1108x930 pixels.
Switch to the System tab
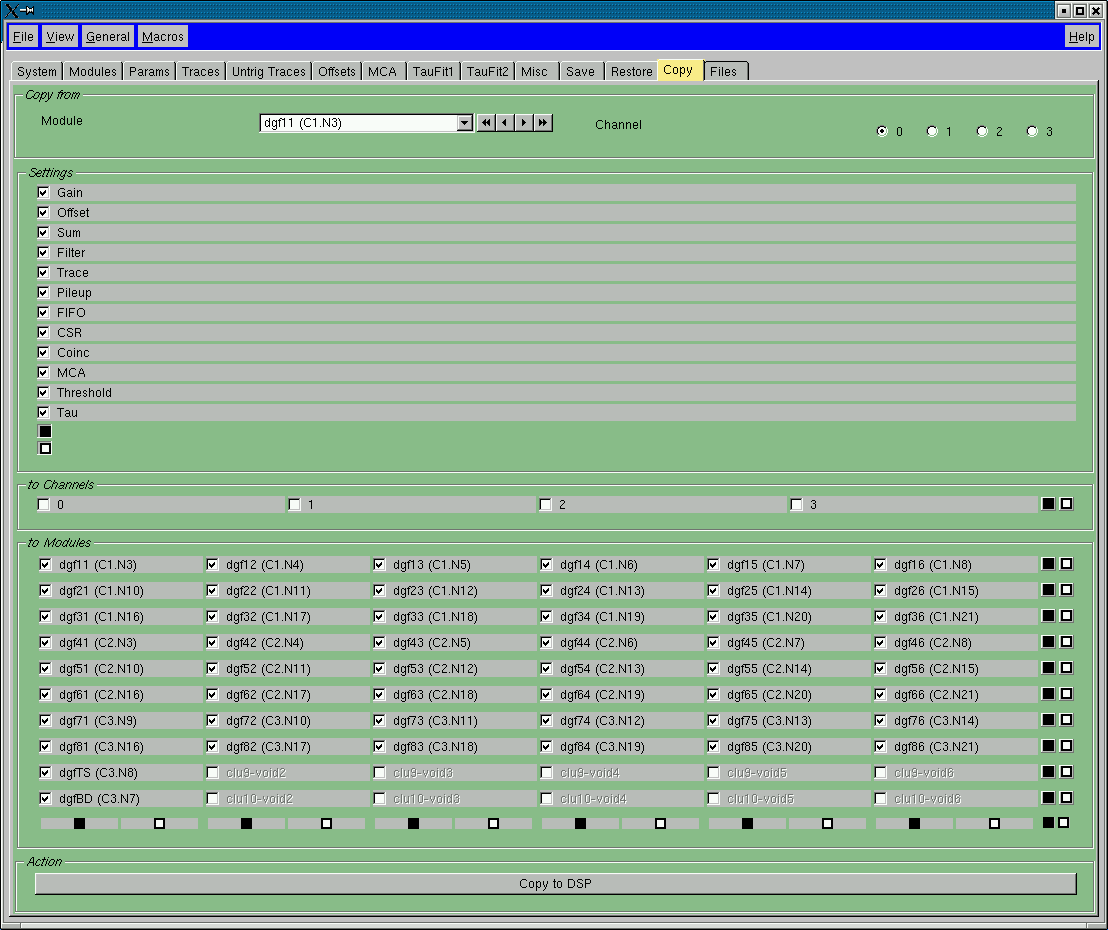[x=37, y=71]
